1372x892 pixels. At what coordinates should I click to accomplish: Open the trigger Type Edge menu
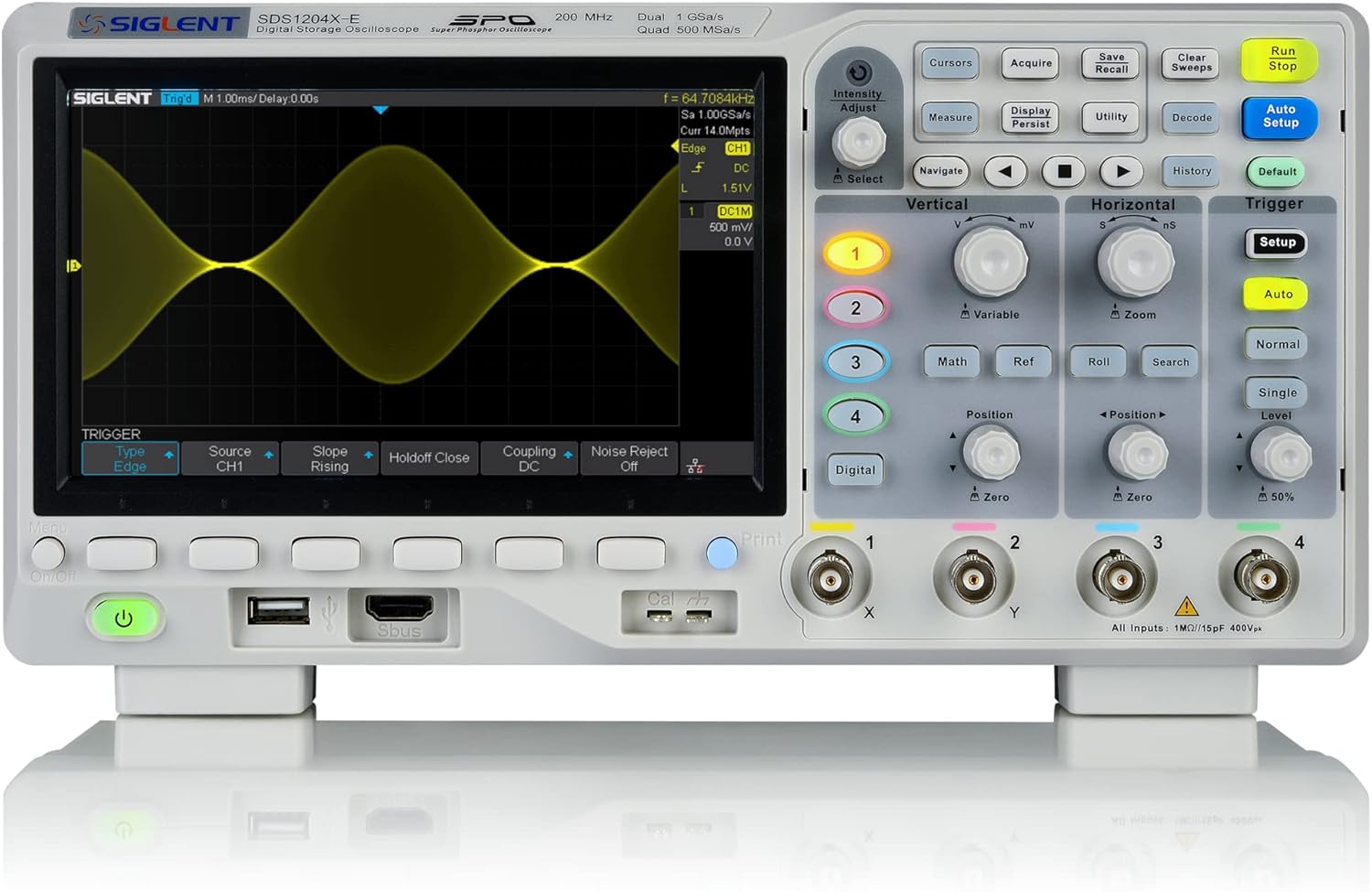(130, 457)
